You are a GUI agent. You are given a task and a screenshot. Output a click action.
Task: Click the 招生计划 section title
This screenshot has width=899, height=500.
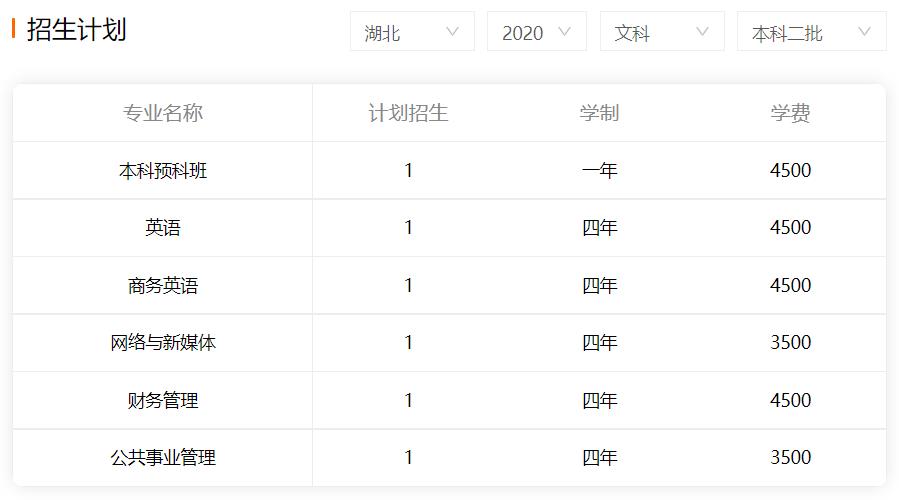pos(76,29)
